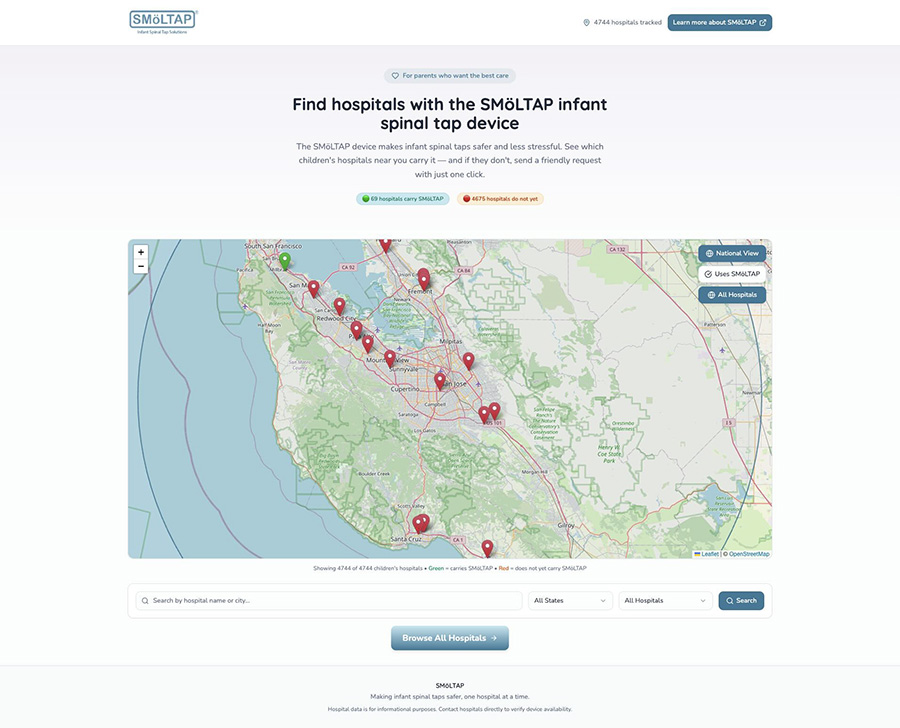
Task: Click Browse All Hospitals button
Action: click(x=449, y=638)
